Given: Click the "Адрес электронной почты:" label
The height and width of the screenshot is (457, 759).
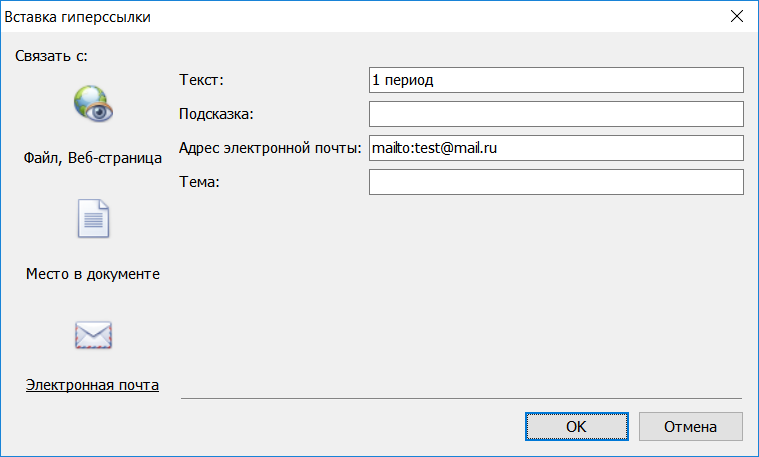Looking at the screenshot, I should (x=270, y=148).
